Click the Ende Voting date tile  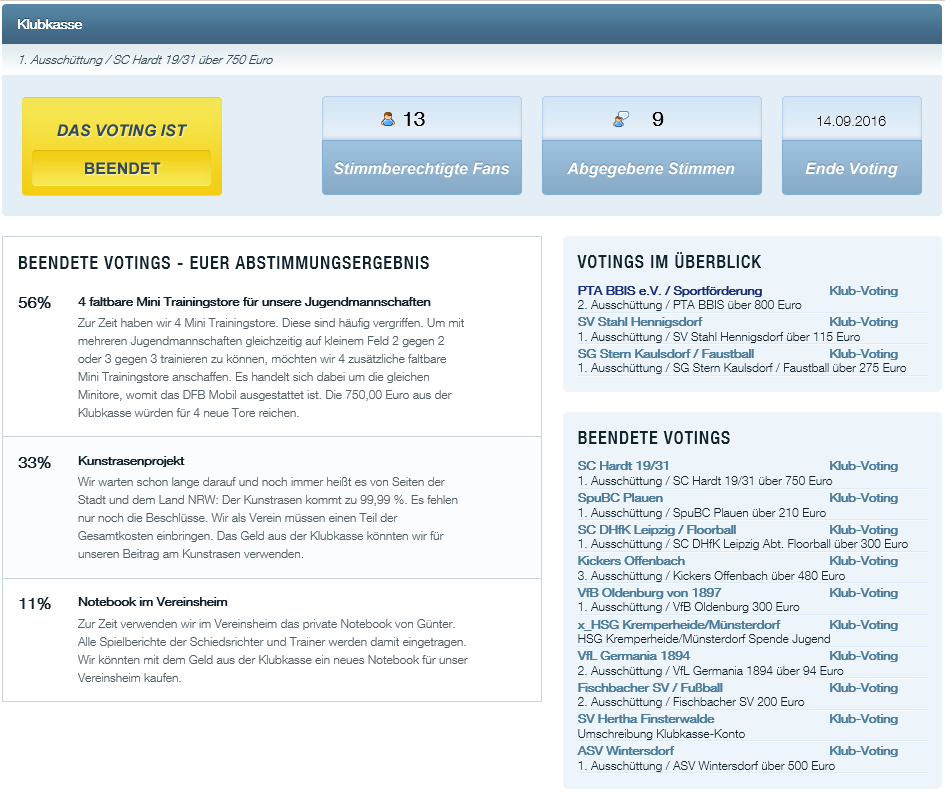[851, 145]
